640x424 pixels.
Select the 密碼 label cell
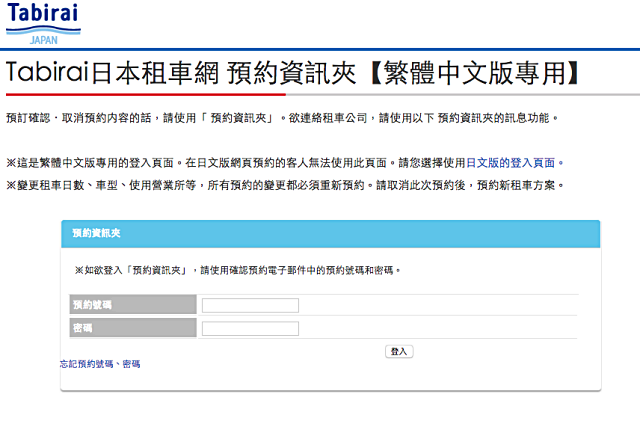pyautogui.click(x=133, y=328)
